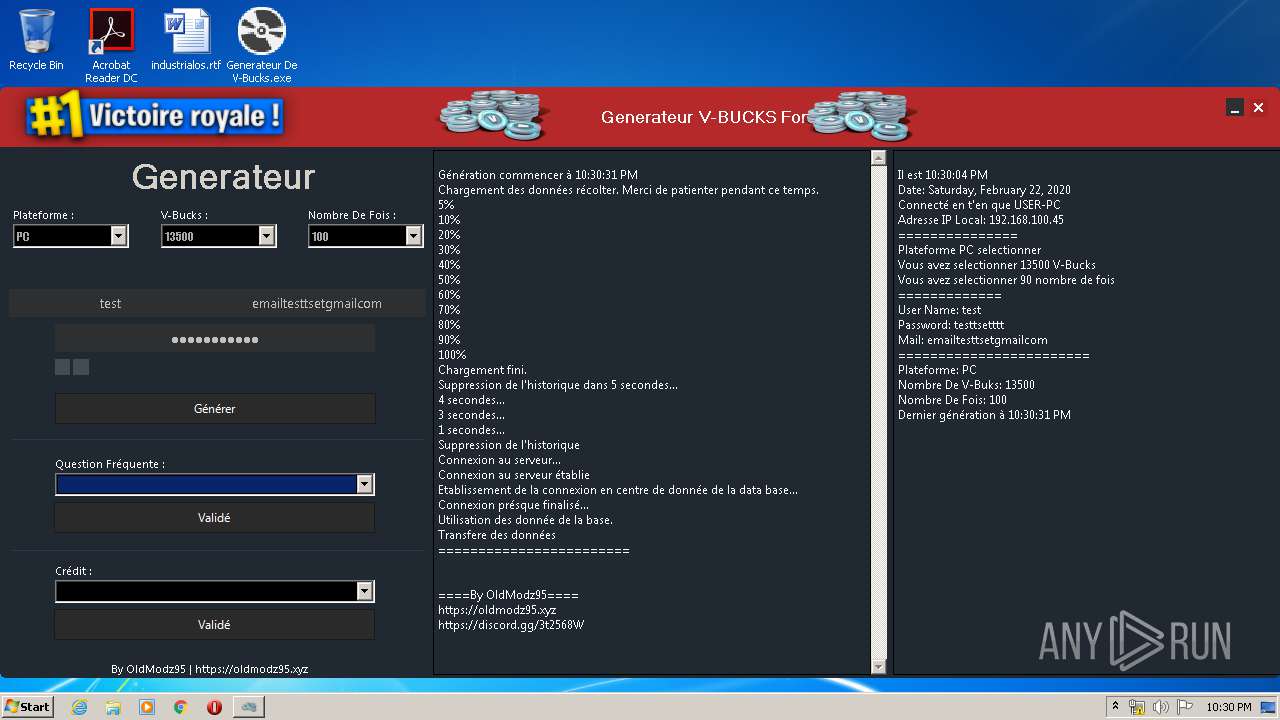Image resolution: width=1280 pixels, height=720 pixels.
Task: Click the Generateur heading
Action: point(223,177)
